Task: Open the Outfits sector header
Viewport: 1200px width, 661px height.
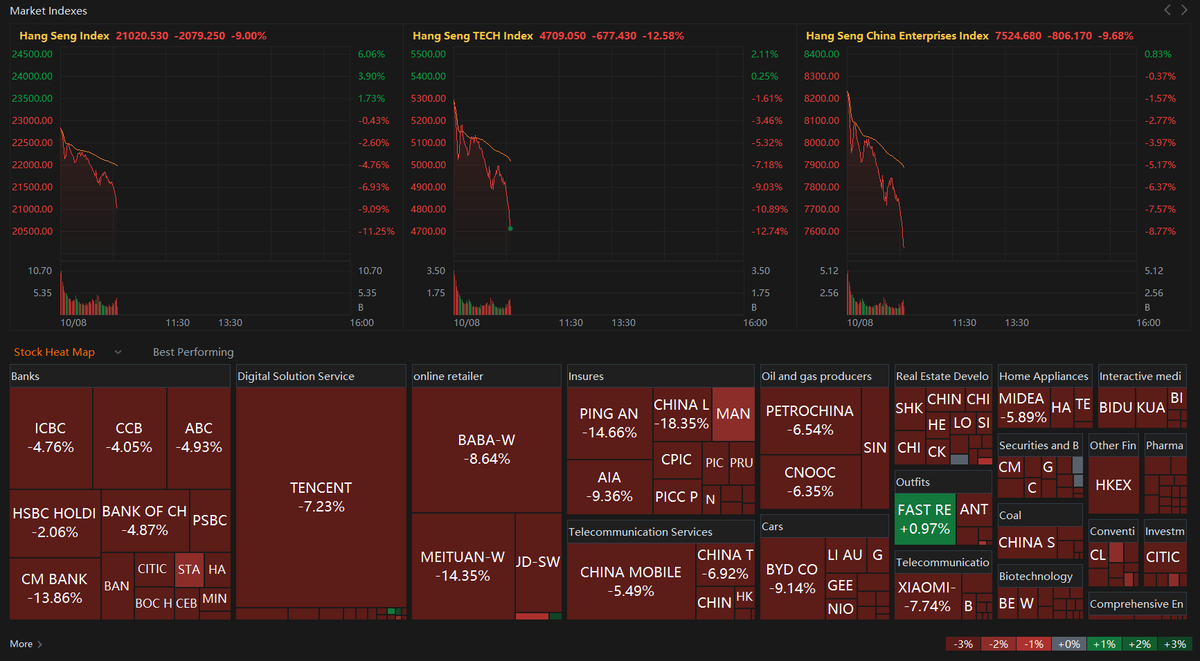Action: pos(943,482)
